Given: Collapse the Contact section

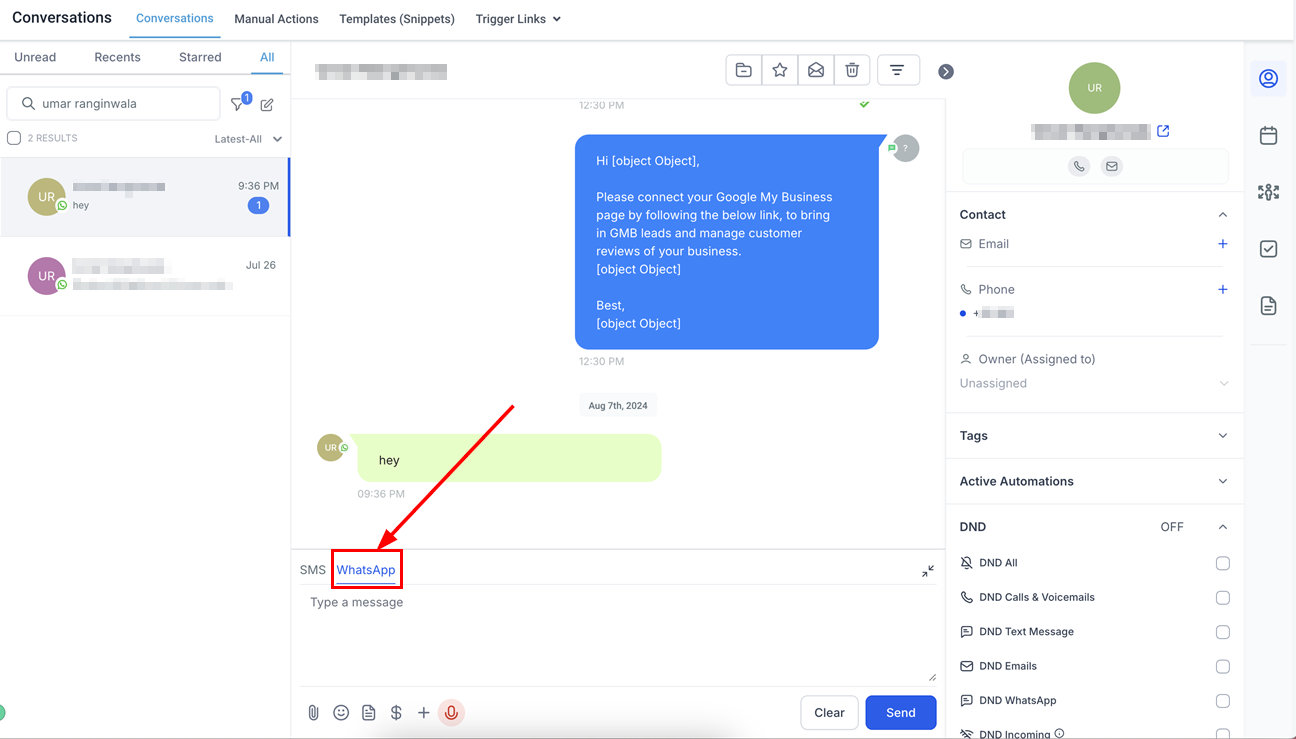Looking at the screenshot, I should tap(1222, 215).
